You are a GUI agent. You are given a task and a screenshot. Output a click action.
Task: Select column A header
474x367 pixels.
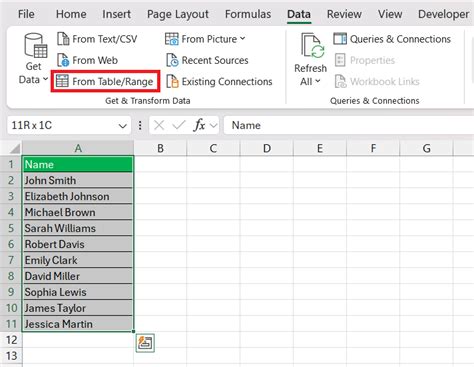pyautogui.click(x=78, y=148)
